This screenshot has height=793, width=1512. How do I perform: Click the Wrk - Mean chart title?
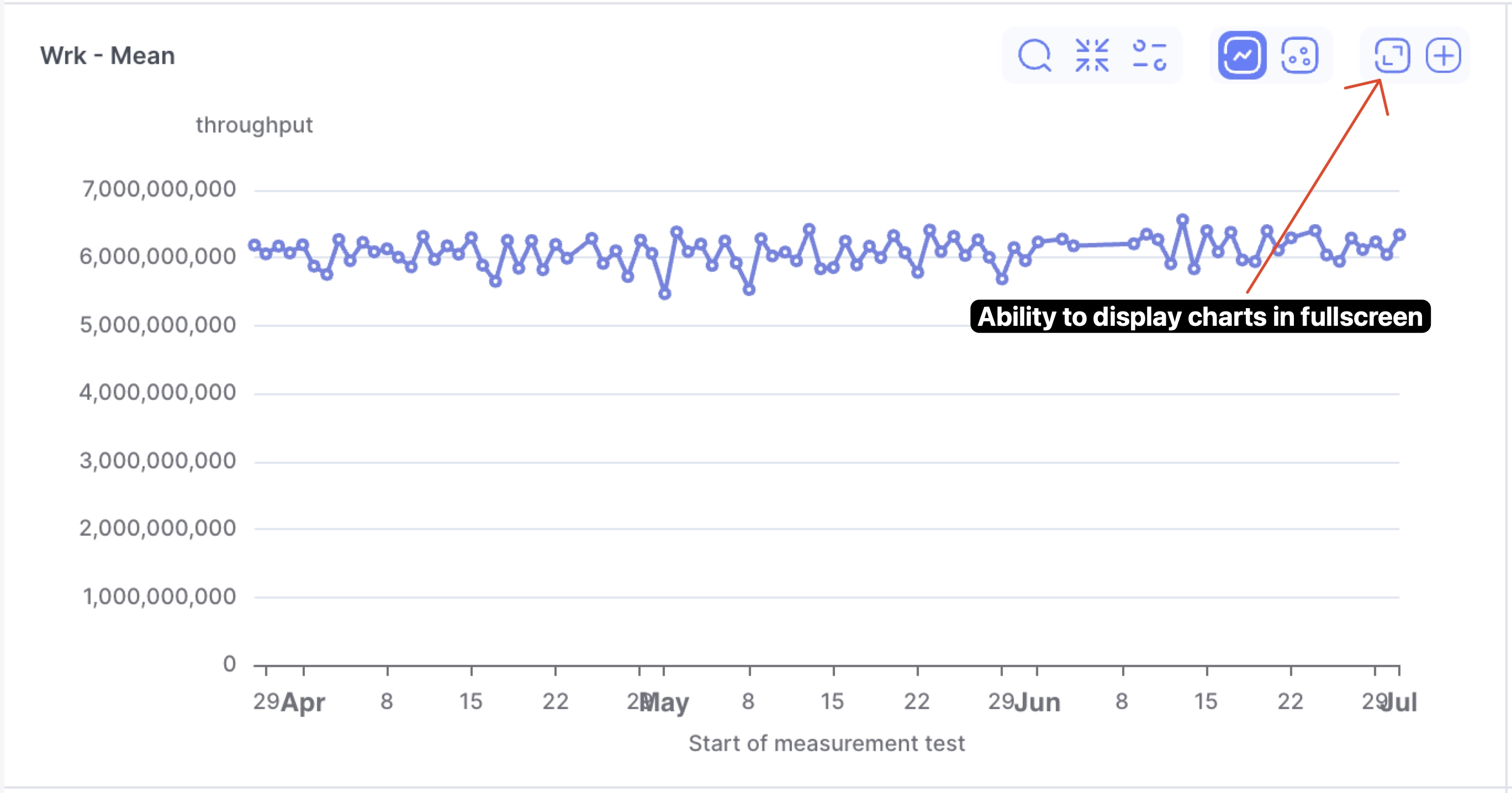108,55
